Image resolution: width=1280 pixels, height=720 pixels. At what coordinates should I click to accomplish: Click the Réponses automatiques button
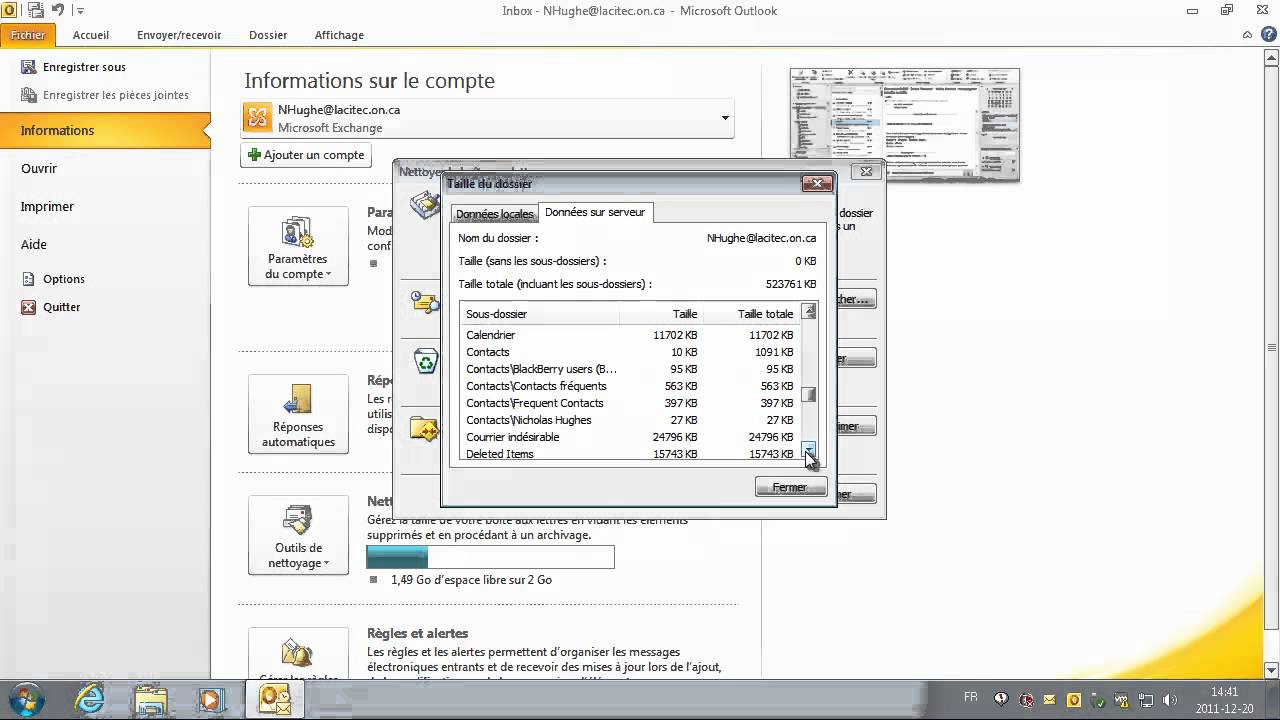298,414
